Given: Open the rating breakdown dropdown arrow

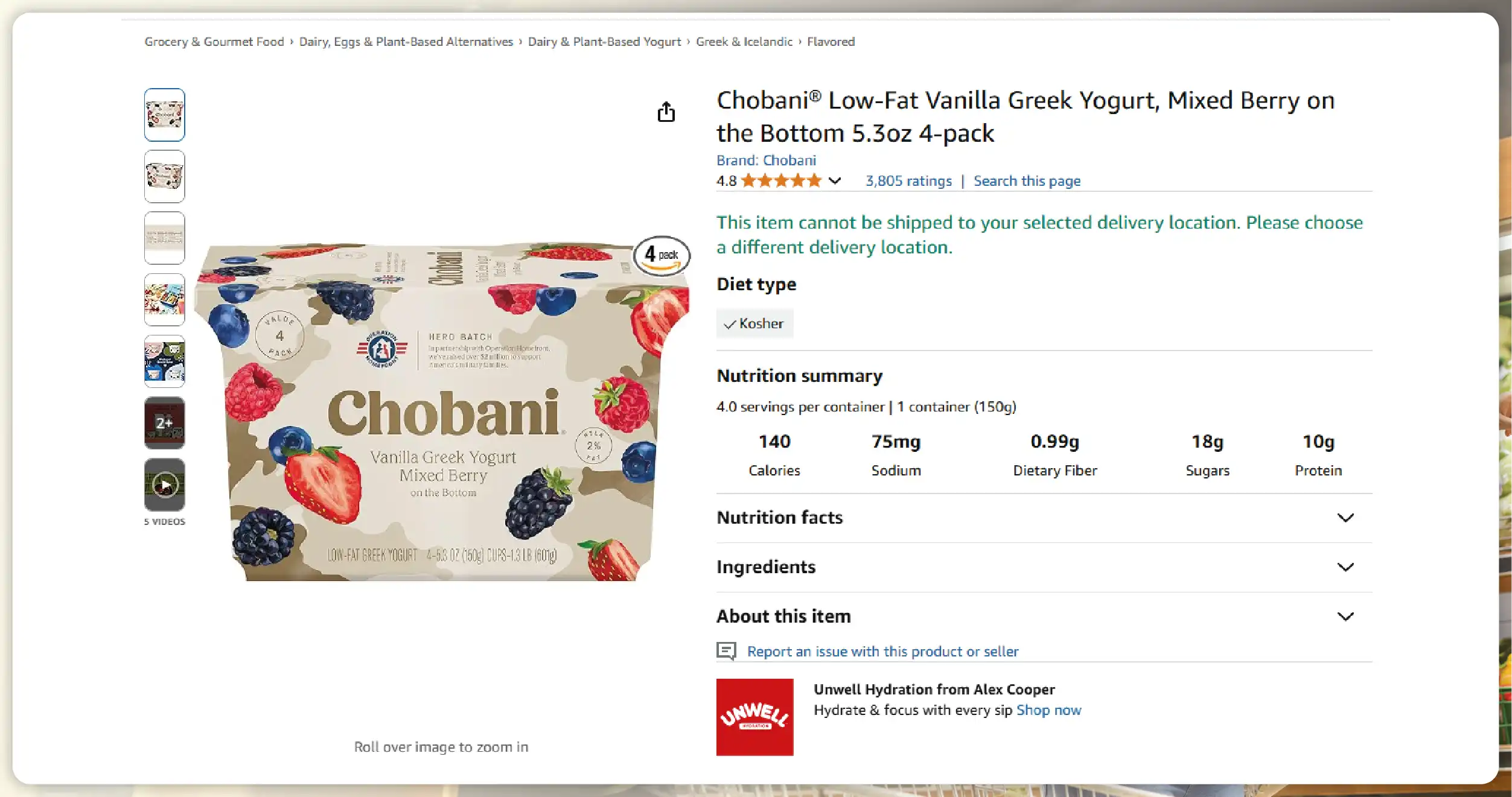Looking at the screenshot, I should tap(835, 181).
